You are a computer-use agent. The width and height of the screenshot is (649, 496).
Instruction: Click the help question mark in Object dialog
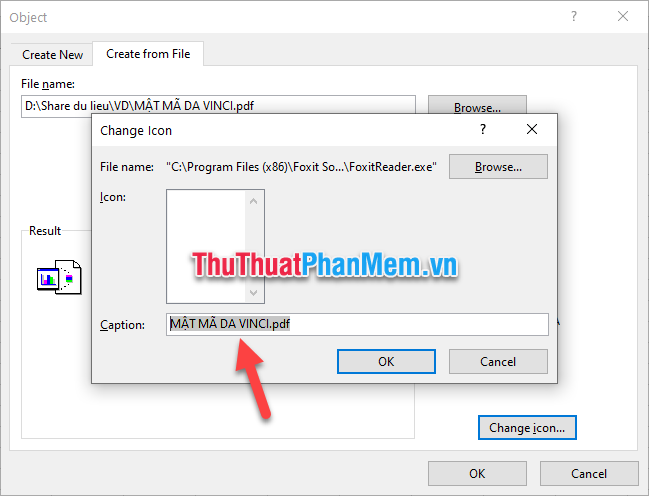coord(574,17)
